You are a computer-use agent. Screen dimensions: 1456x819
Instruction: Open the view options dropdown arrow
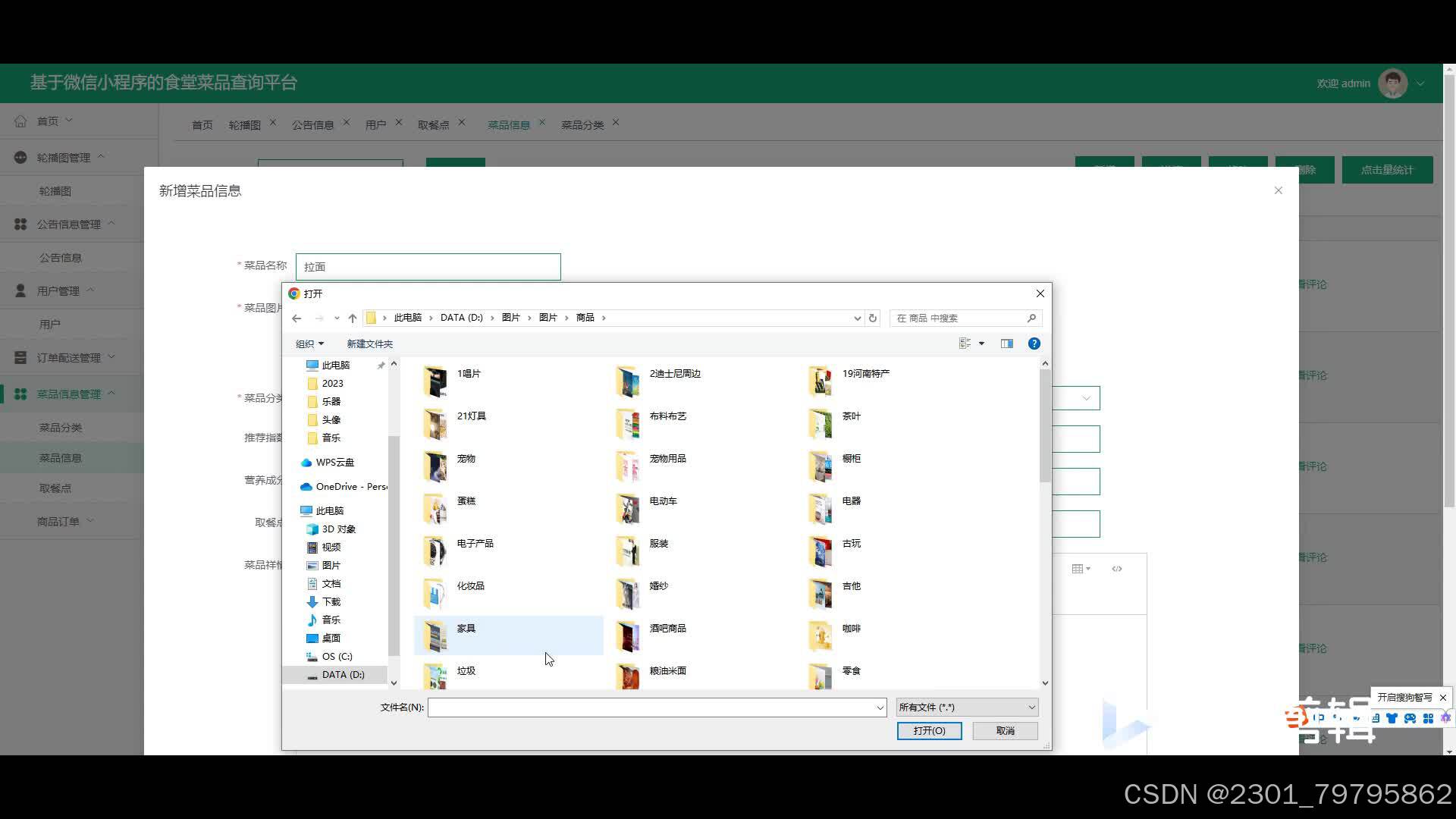click(x=981, y=344)
